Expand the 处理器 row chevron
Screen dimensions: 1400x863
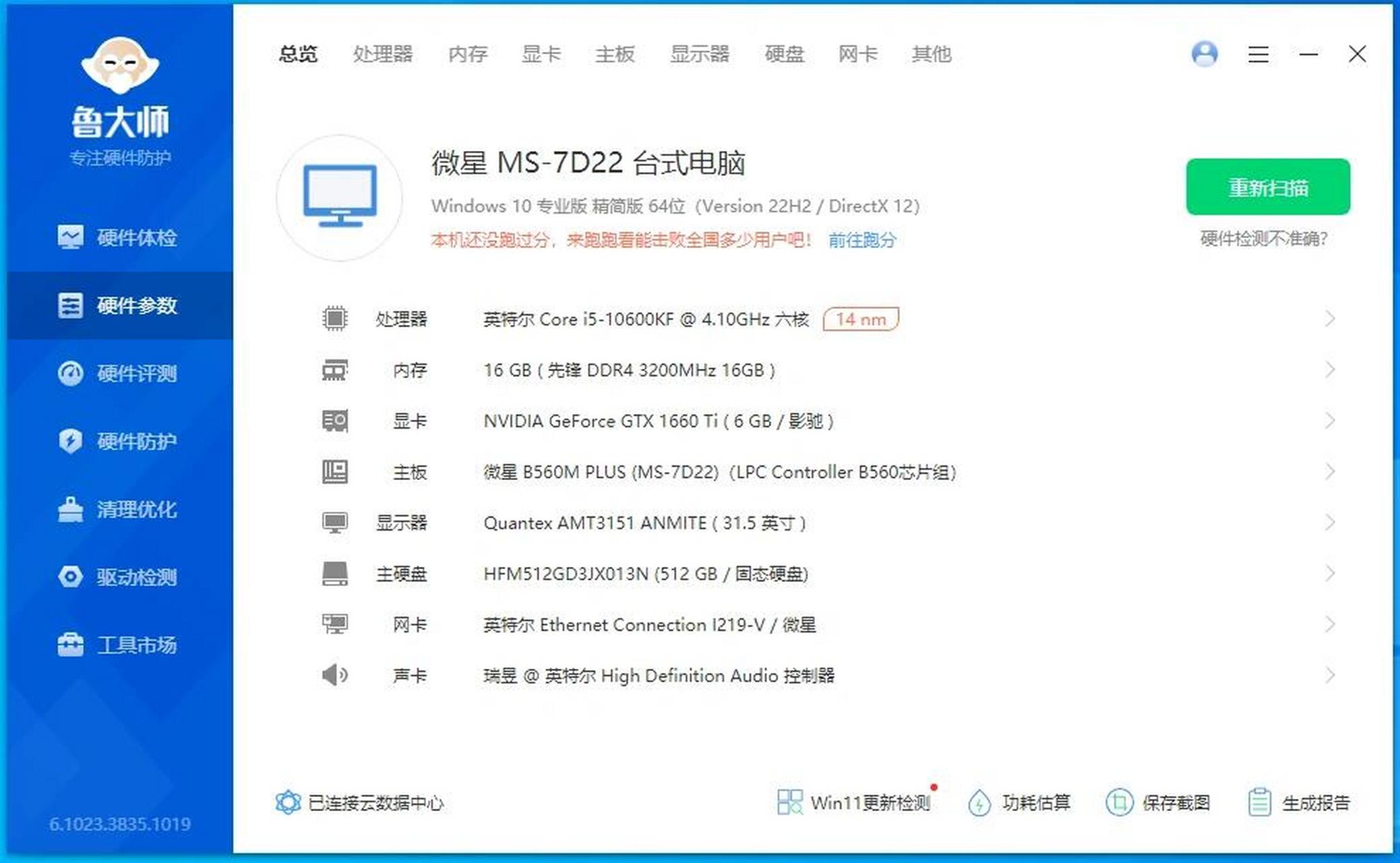coord(1329,318)
